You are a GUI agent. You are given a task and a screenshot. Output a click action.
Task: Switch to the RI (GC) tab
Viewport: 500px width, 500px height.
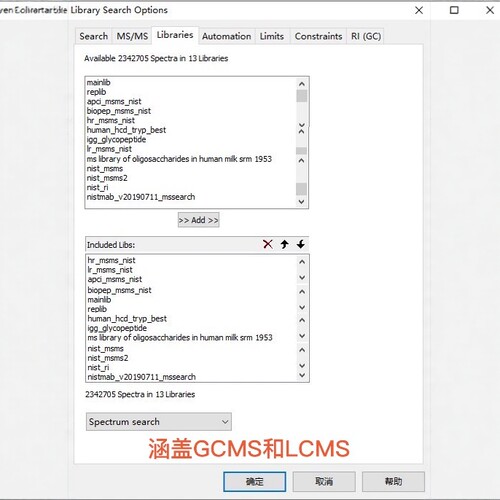tap(366, 36)
